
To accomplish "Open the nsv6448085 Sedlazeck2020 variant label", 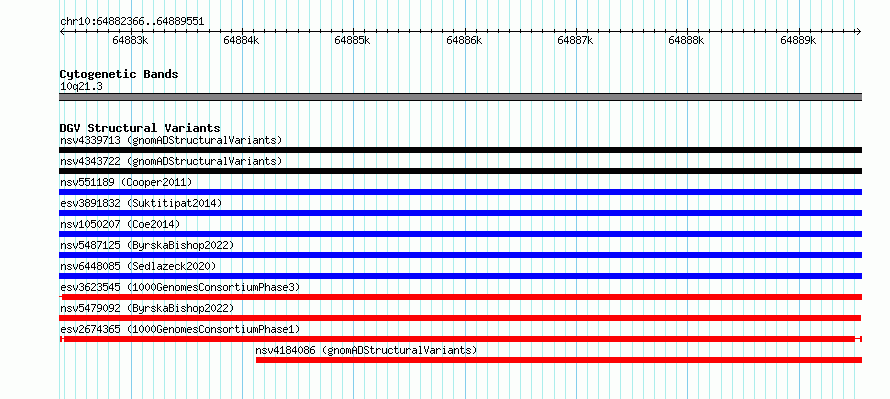I will pyautogui.click(x=138, y=266).
